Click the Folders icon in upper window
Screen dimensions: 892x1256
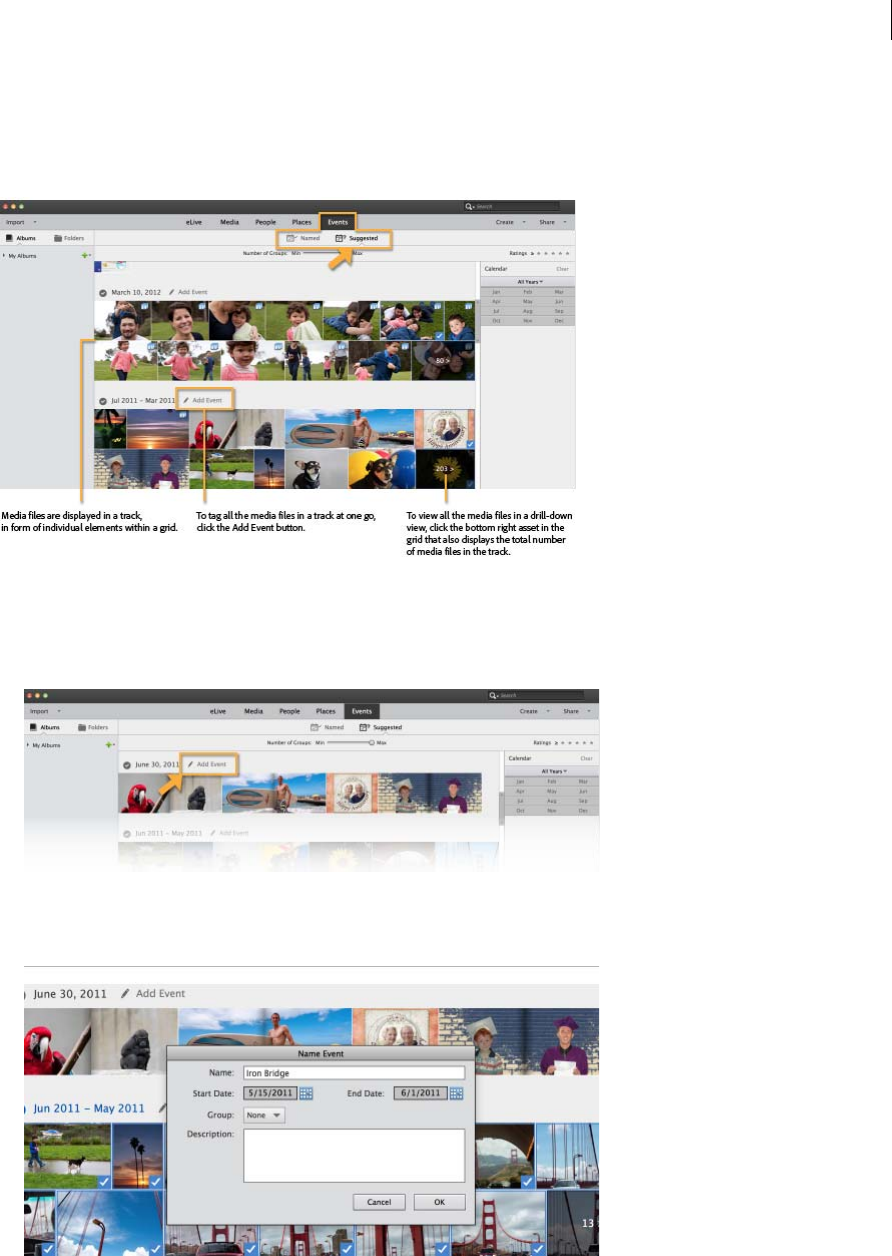58,239
